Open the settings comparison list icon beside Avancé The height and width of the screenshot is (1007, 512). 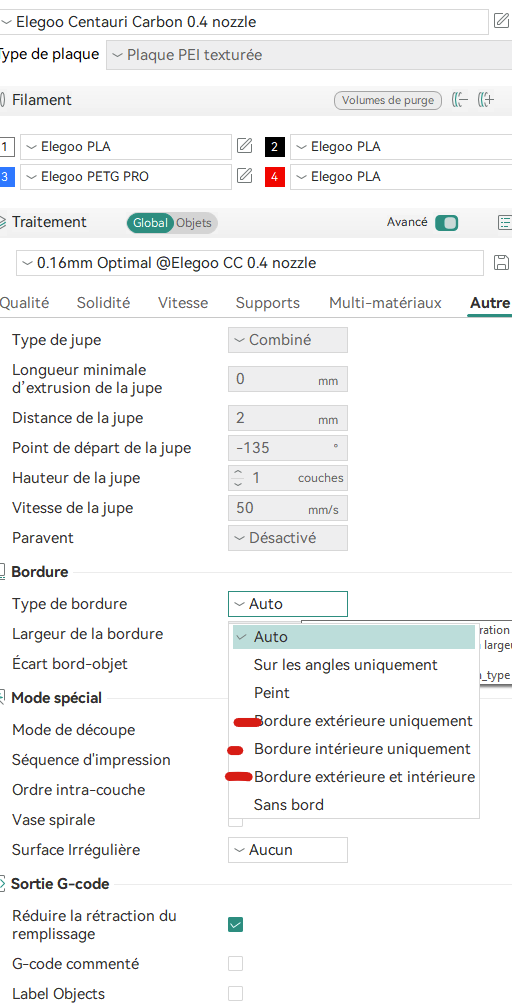(x=505, y=223)
